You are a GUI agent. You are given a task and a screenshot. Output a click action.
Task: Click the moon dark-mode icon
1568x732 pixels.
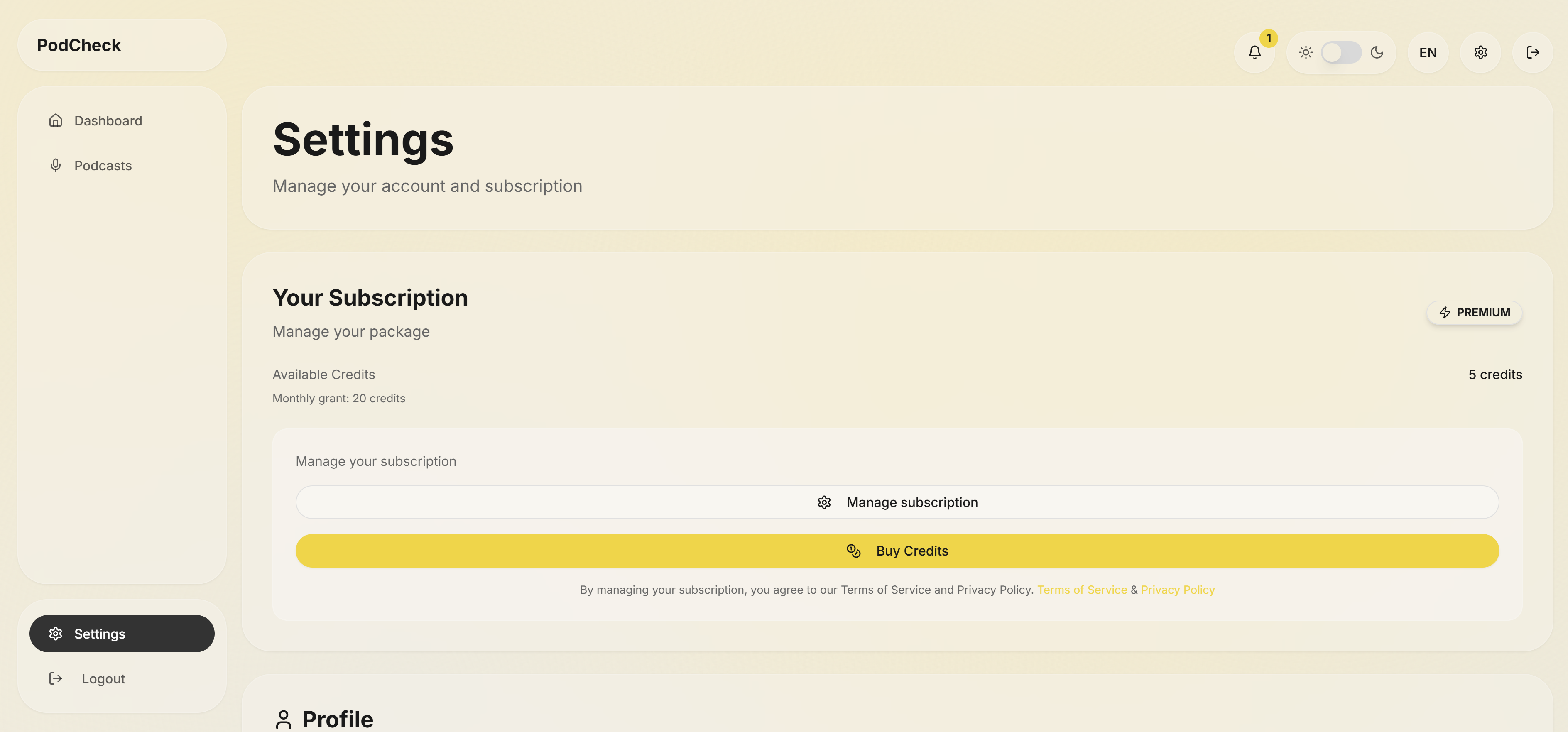coord(1377,52)
